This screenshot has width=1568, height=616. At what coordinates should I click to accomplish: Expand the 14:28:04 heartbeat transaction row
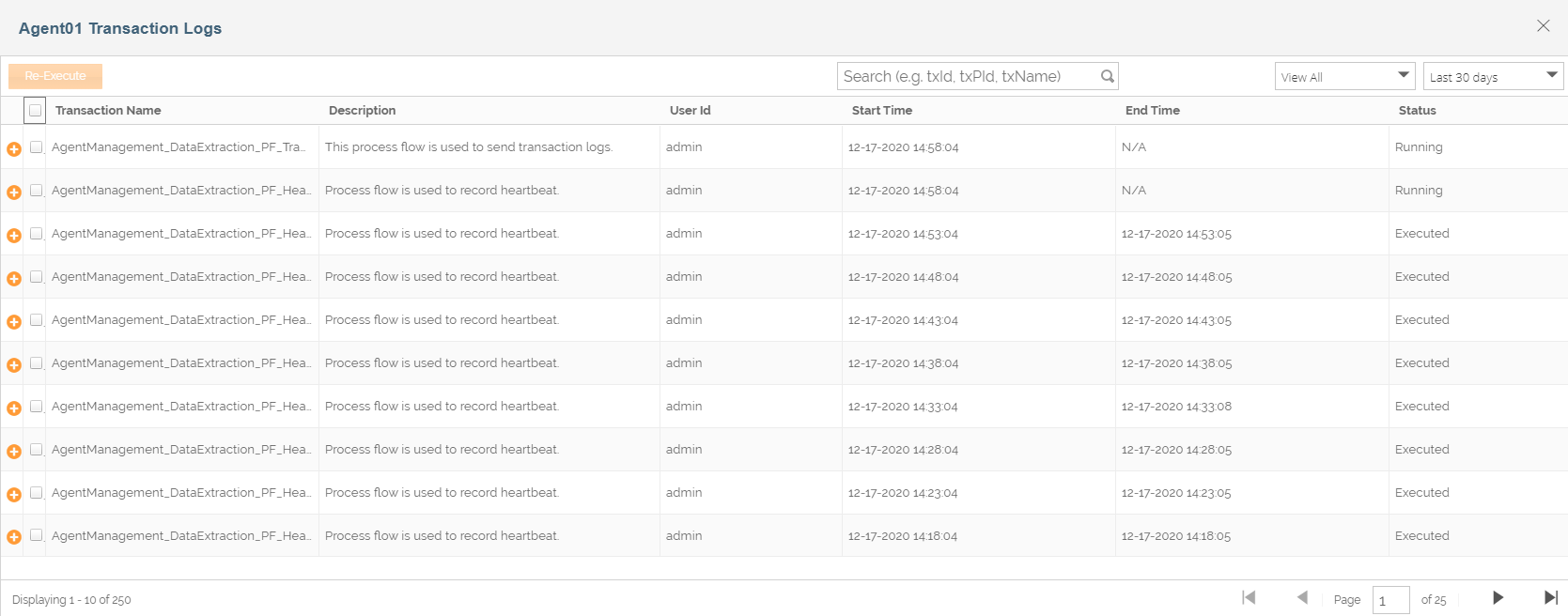coord(14,452)
